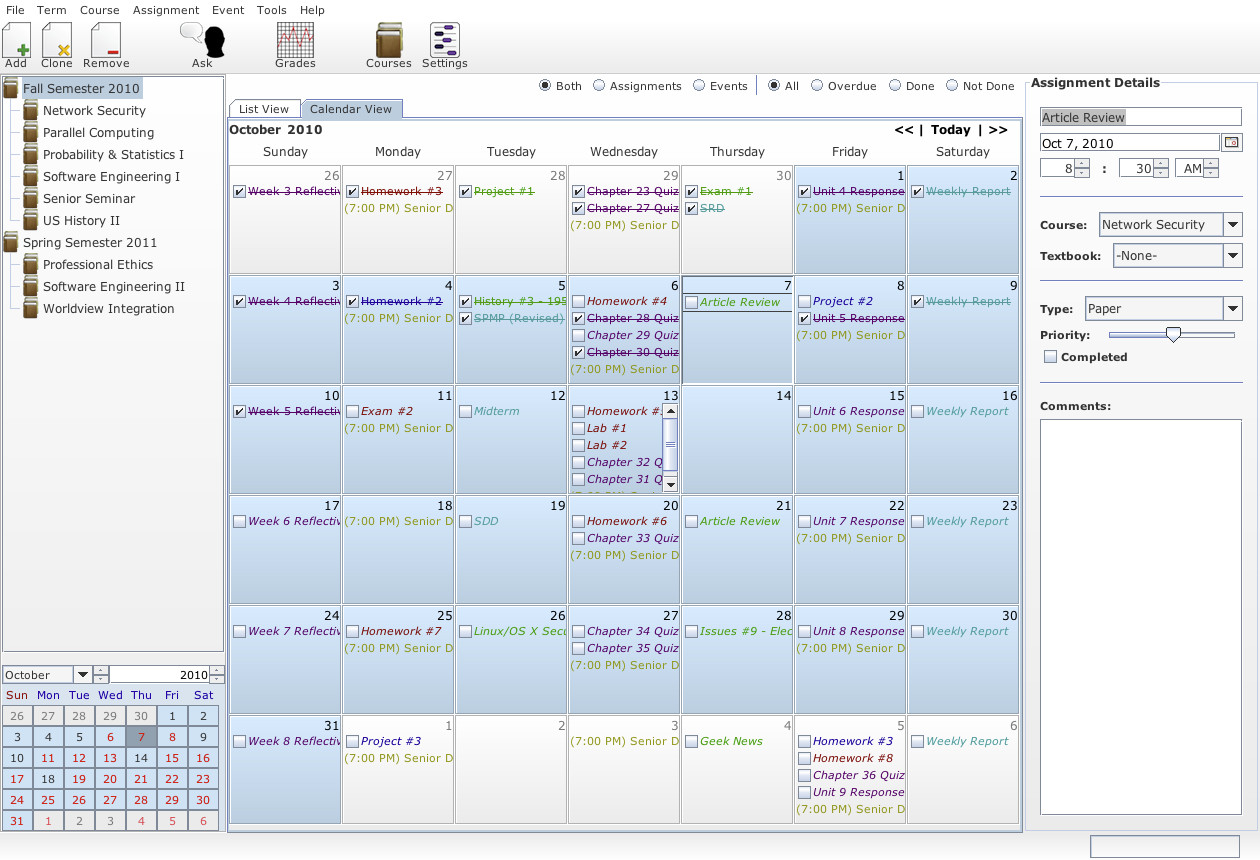Select the Both radio button
The height and width of the screenshot is (860, 1260).
[x=545, y=86]
